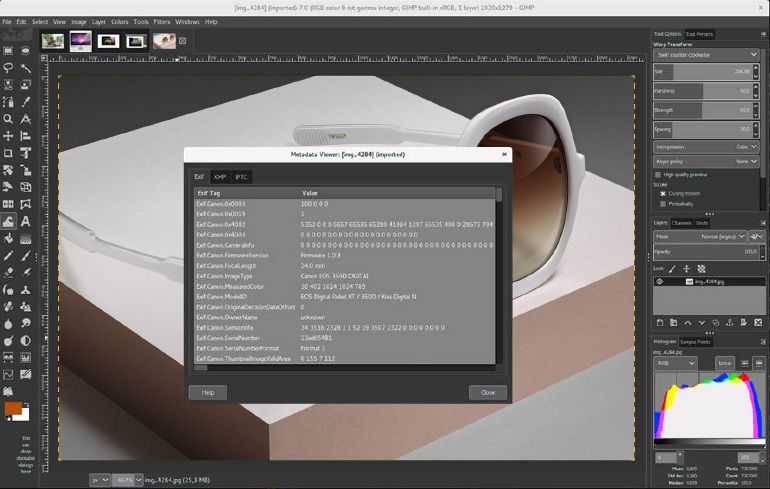Raise the layer with up arrow
Screen dimensions: 770x489
[688, 323]
